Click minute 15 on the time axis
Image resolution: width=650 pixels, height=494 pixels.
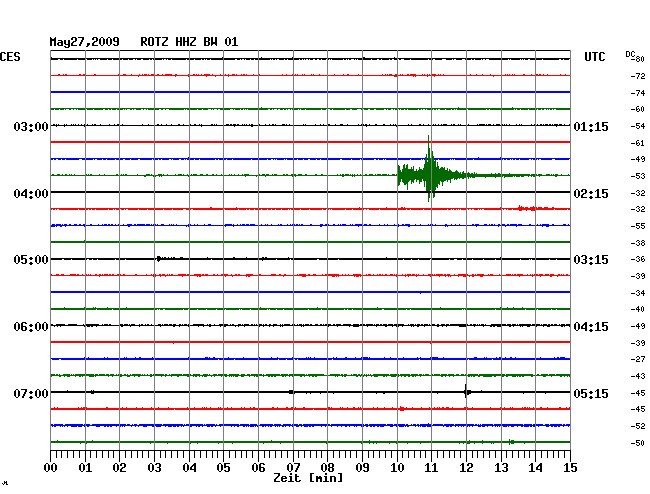click(570, 468)
